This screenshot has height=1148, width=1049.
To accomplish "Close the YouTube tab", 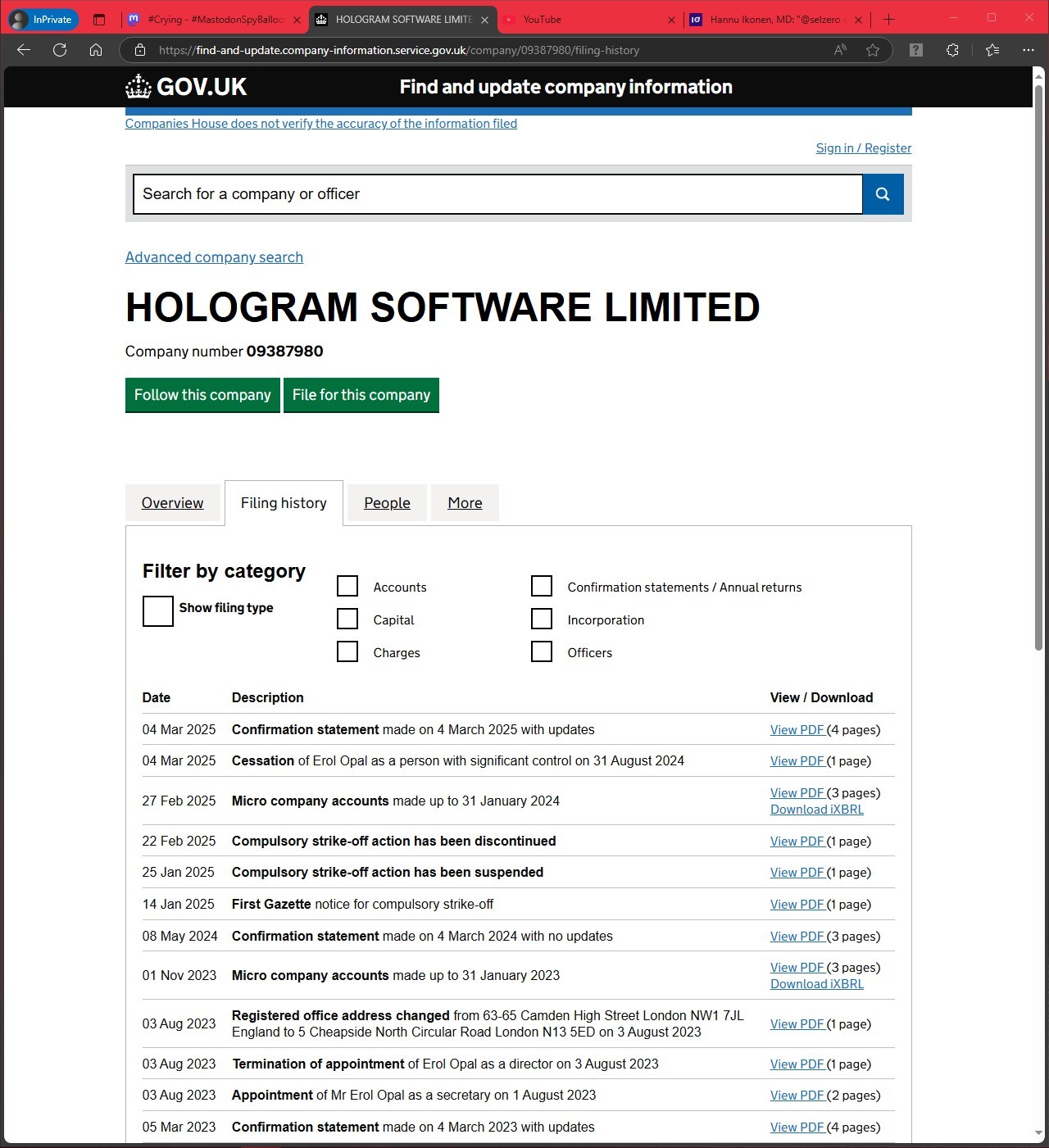I will pos(671,20).
